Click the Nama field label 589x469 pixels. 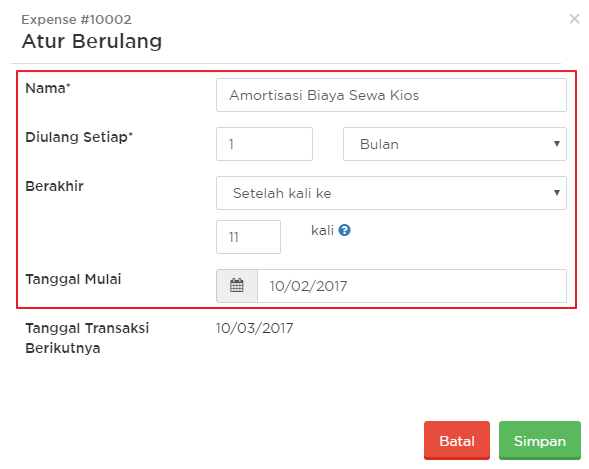[x=48, y=88]
